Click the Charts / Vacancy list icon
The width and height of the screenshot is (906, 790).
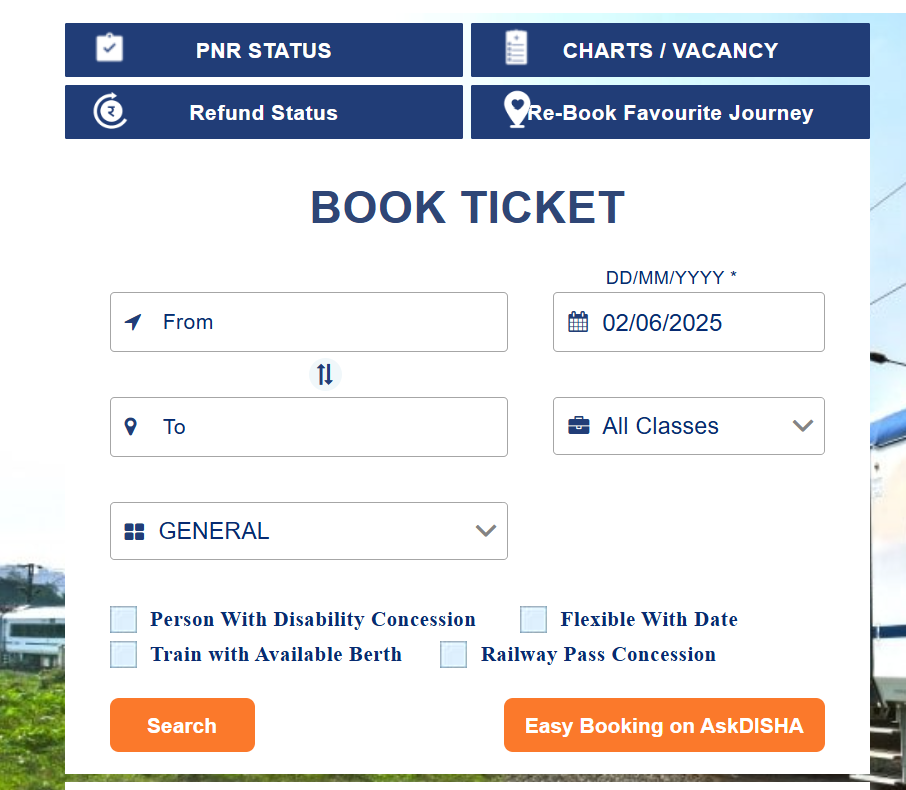516,48
